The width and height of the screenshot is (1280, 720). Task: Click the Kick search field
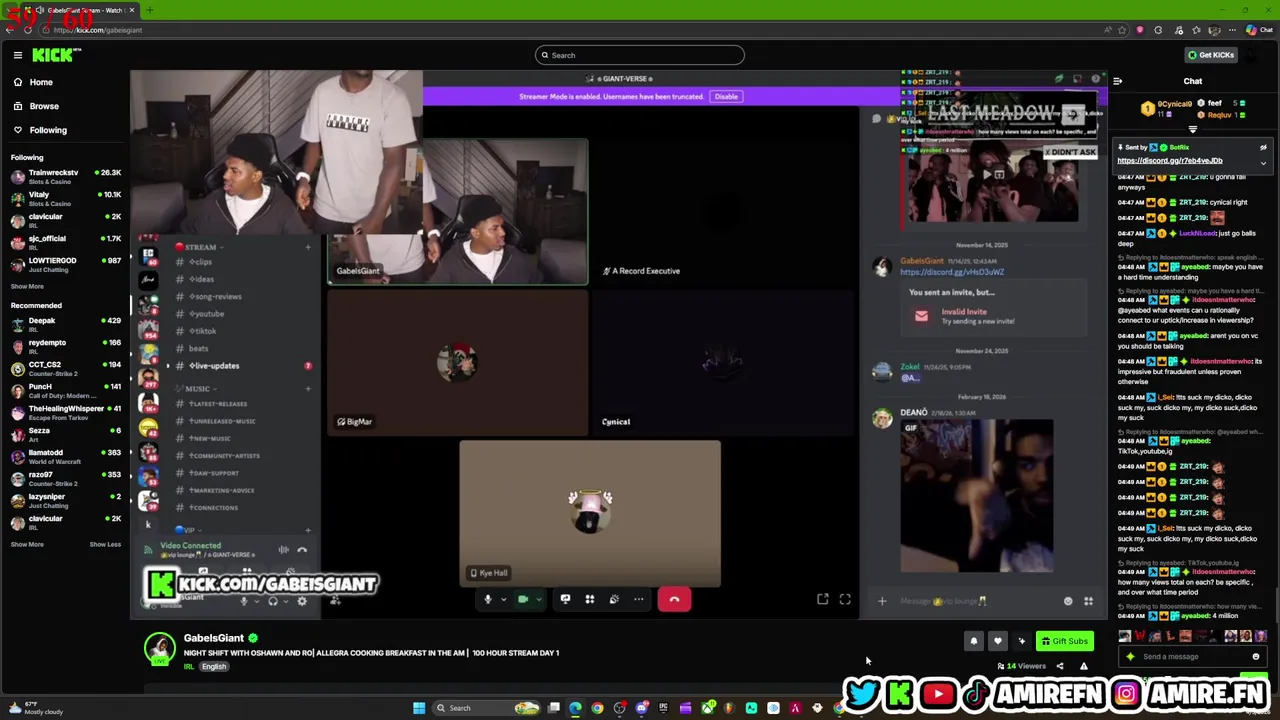coord(640,55)
